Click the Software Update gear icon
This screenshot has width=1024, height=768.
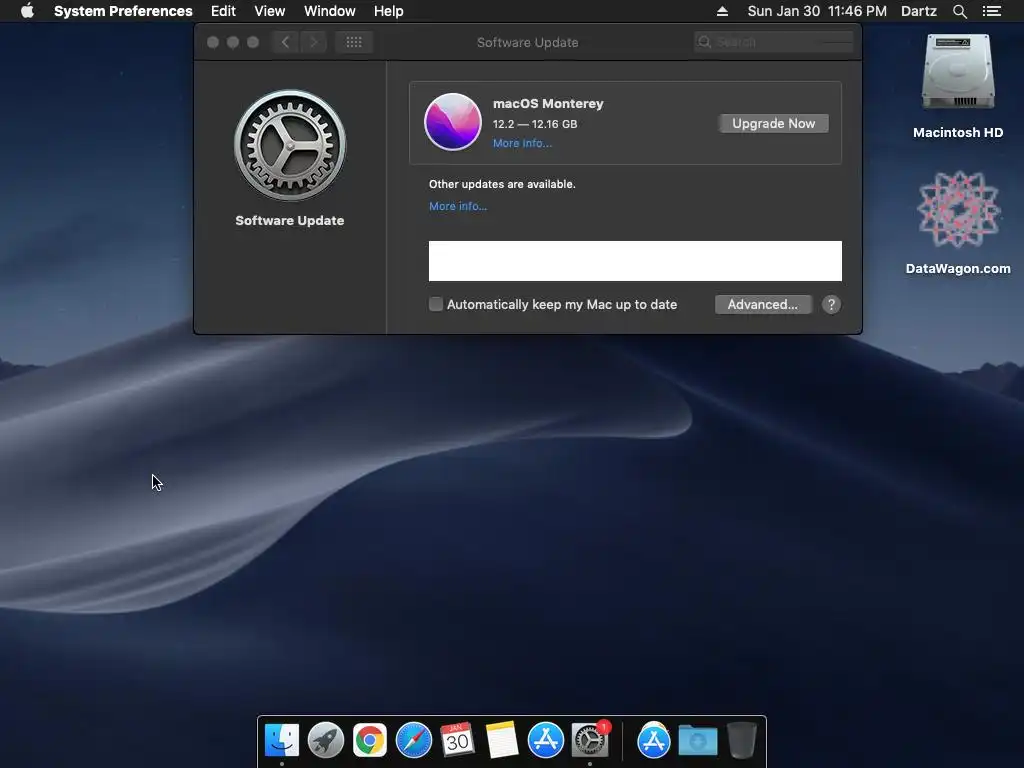pyautogui.click(x=290, y=146)
